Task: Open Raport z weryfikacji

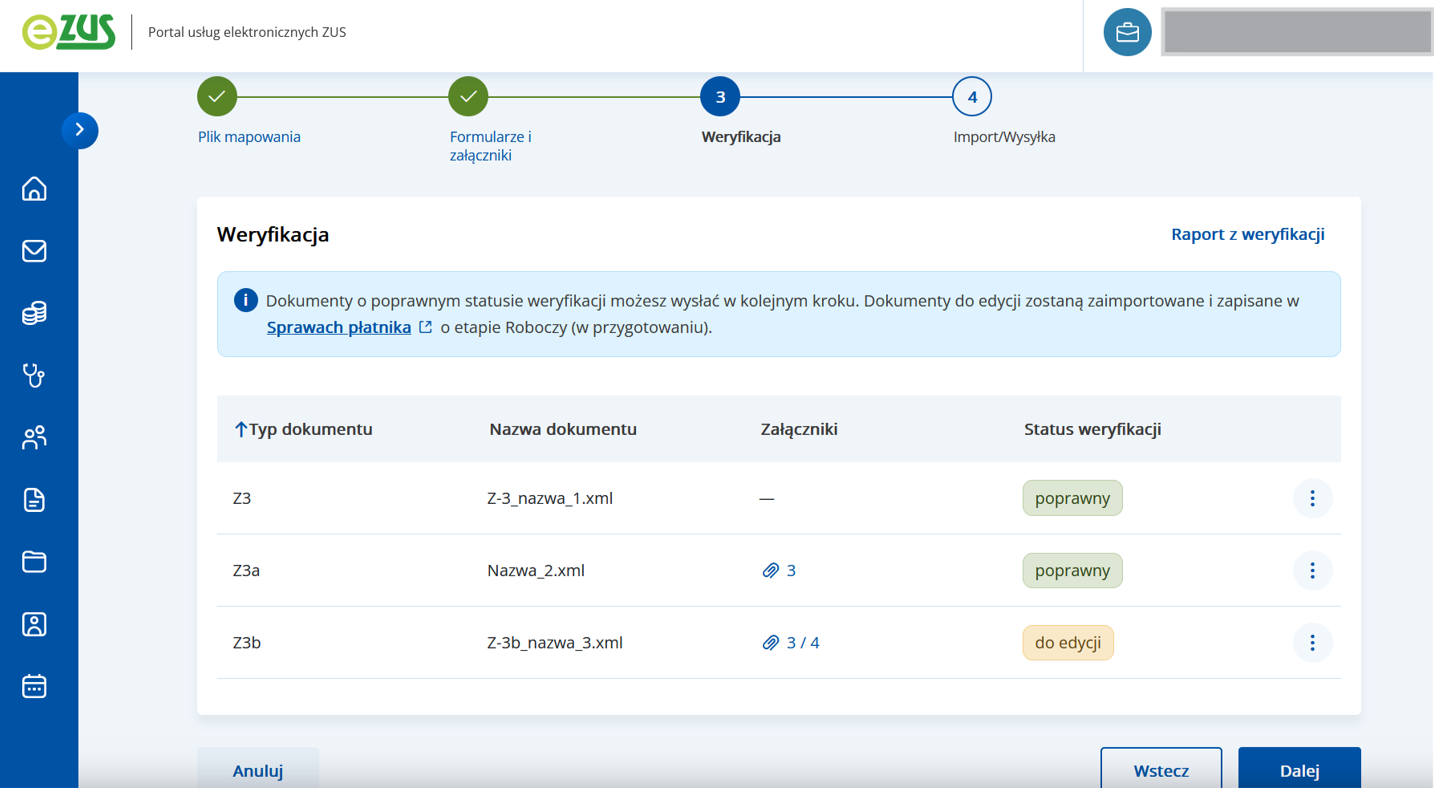Action: pyautogui.click(x=1247, y=234)
